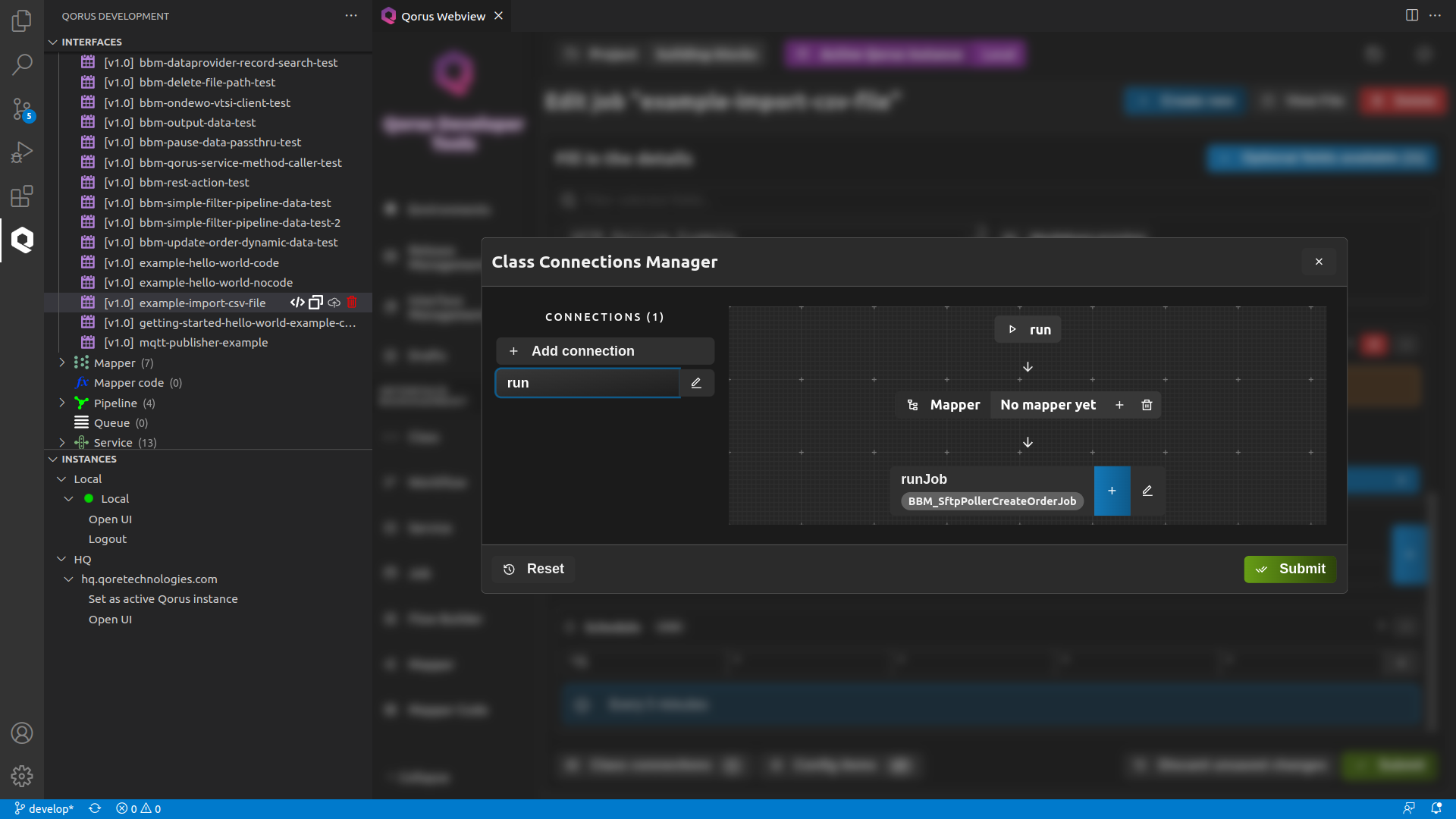Viewport: 1456px width, 819px height.
Task: Open getting-started-hello-world-example interface
Action: [x=247, y=322]
